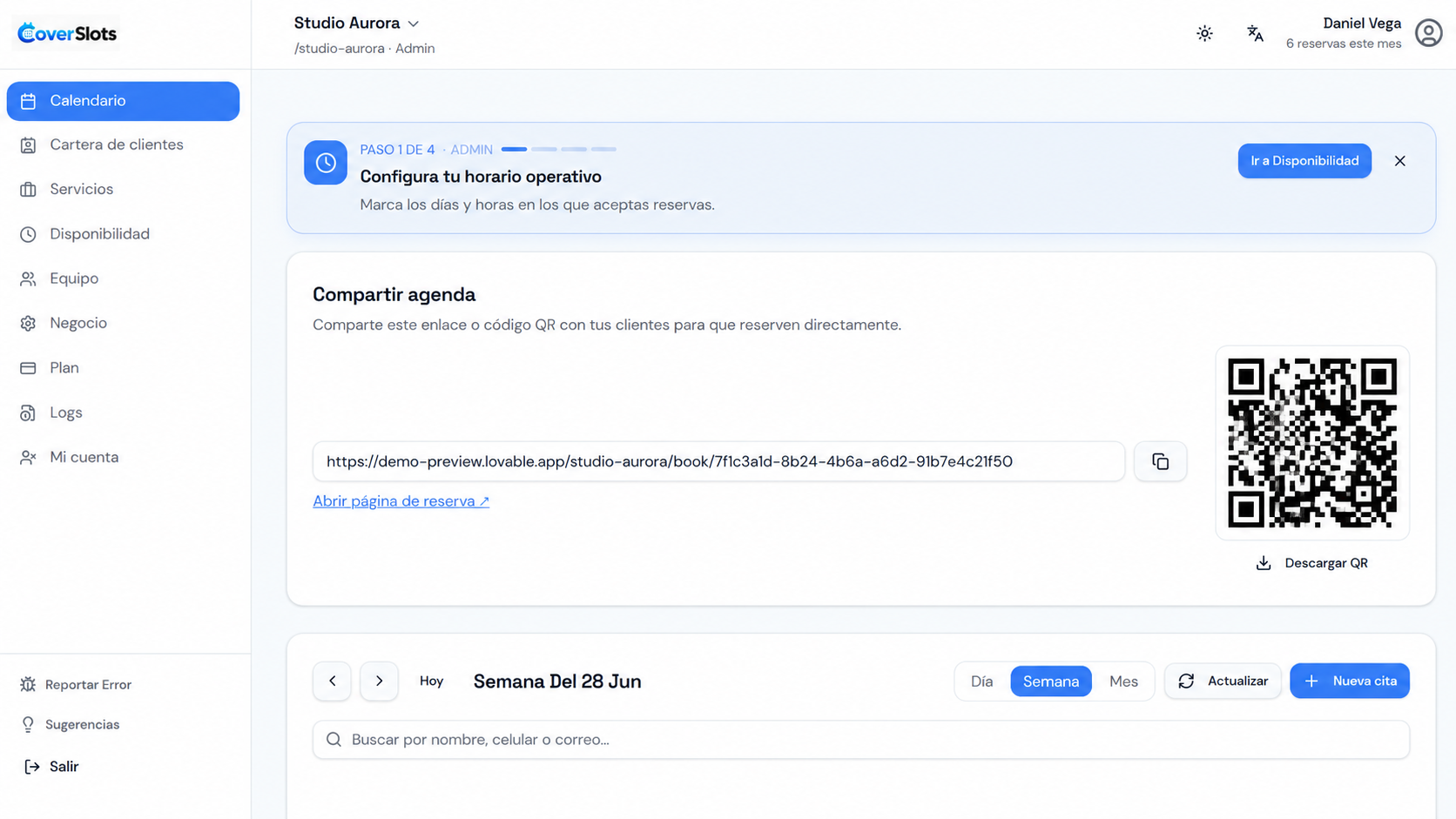Click the Descargar QR download icon
1456x819 pixels.
pyautogui.click(x=1264, y=563)
